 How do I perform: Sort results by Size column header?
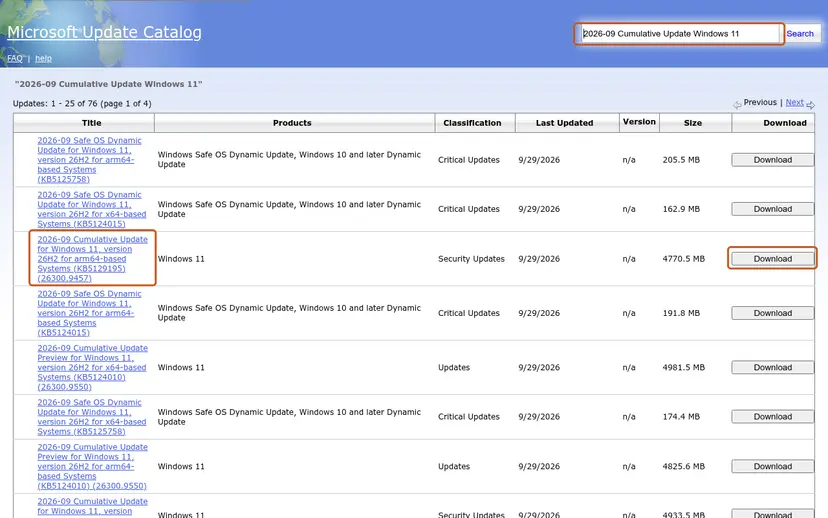(x=693, y=123)
